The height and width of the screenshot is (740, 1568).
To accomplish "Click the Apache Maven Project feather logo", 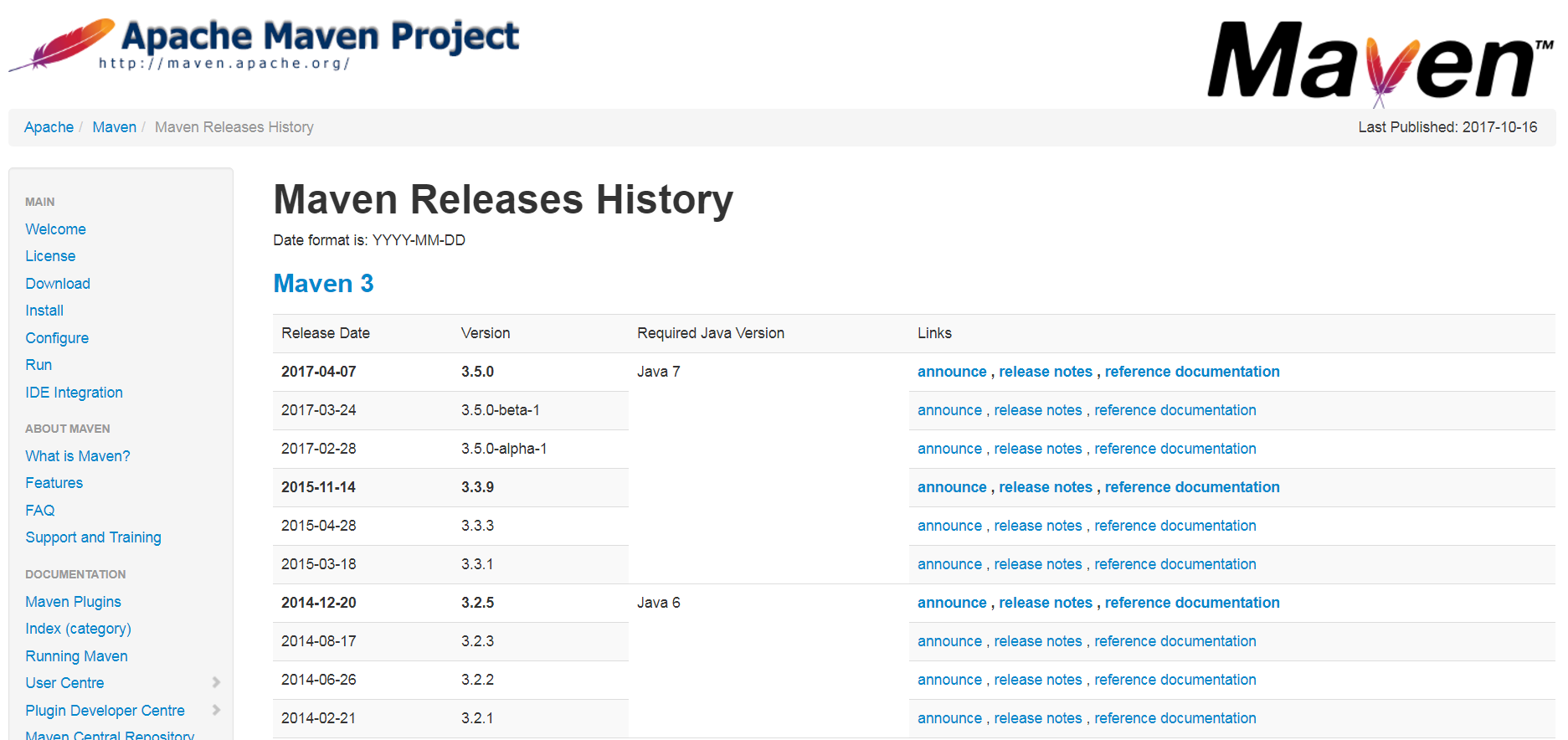I will coord(264,44).
